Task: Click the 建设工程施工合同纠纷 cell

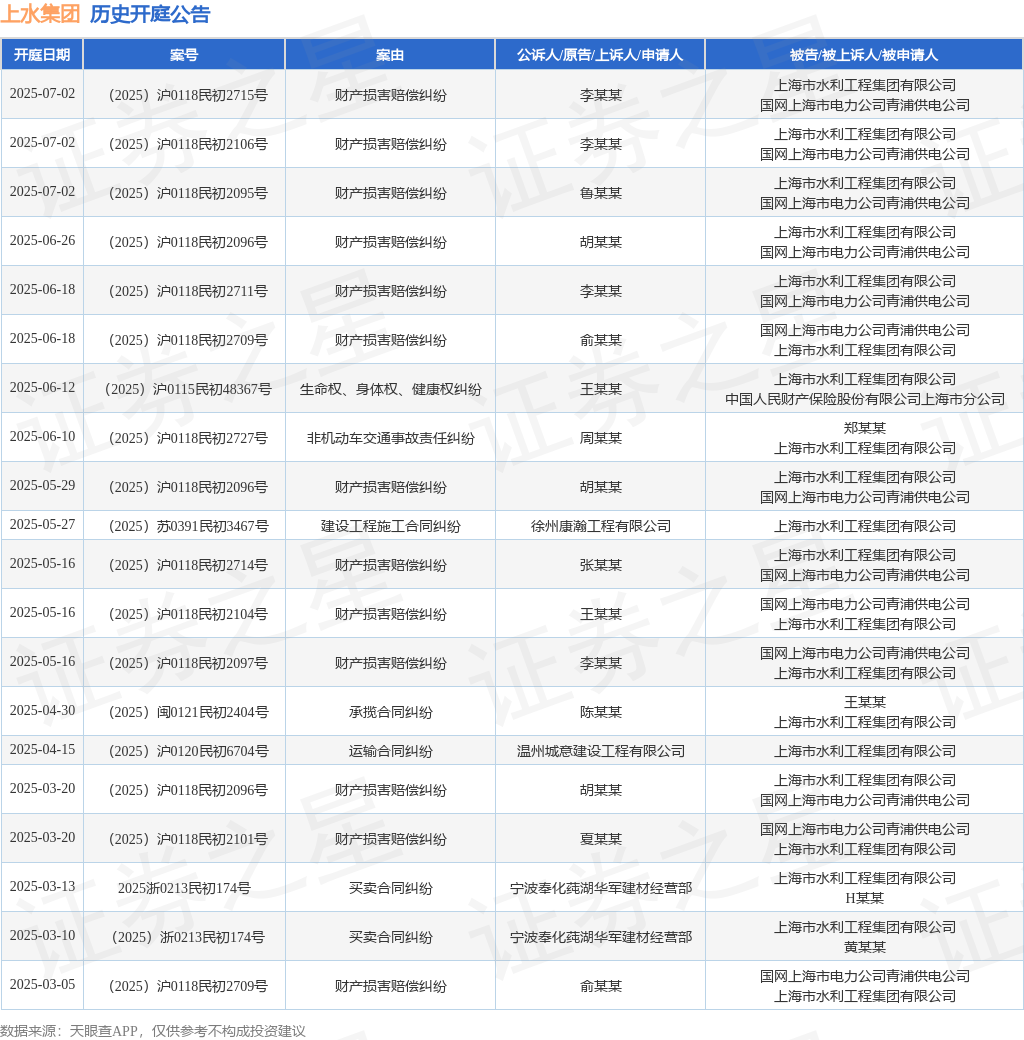Action: coord(391,526)
